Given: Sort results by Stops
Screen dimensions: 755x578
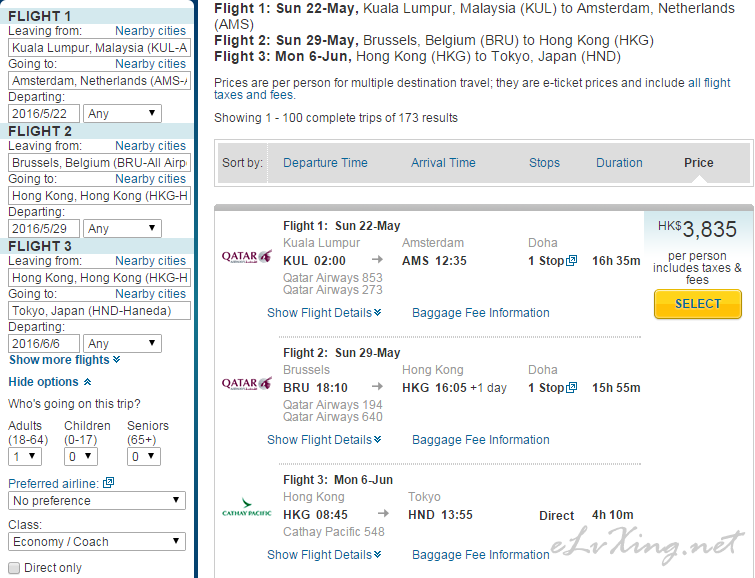Looking at the screenshot, I should (x=544, y=163).
